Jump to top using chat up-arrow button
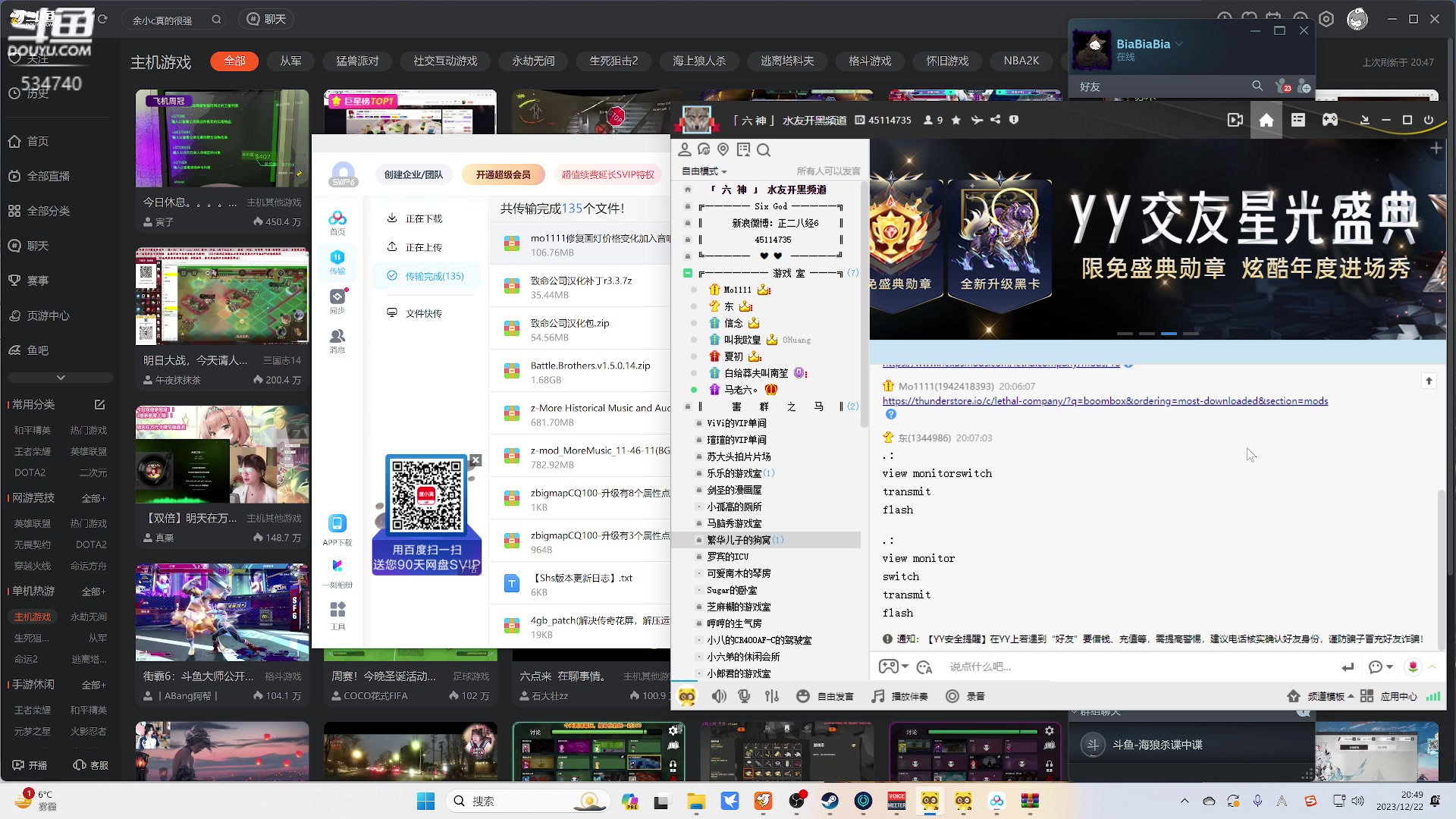Image resolution: width=1456 pixels, height=819 pixels. tap(1429, 381)
